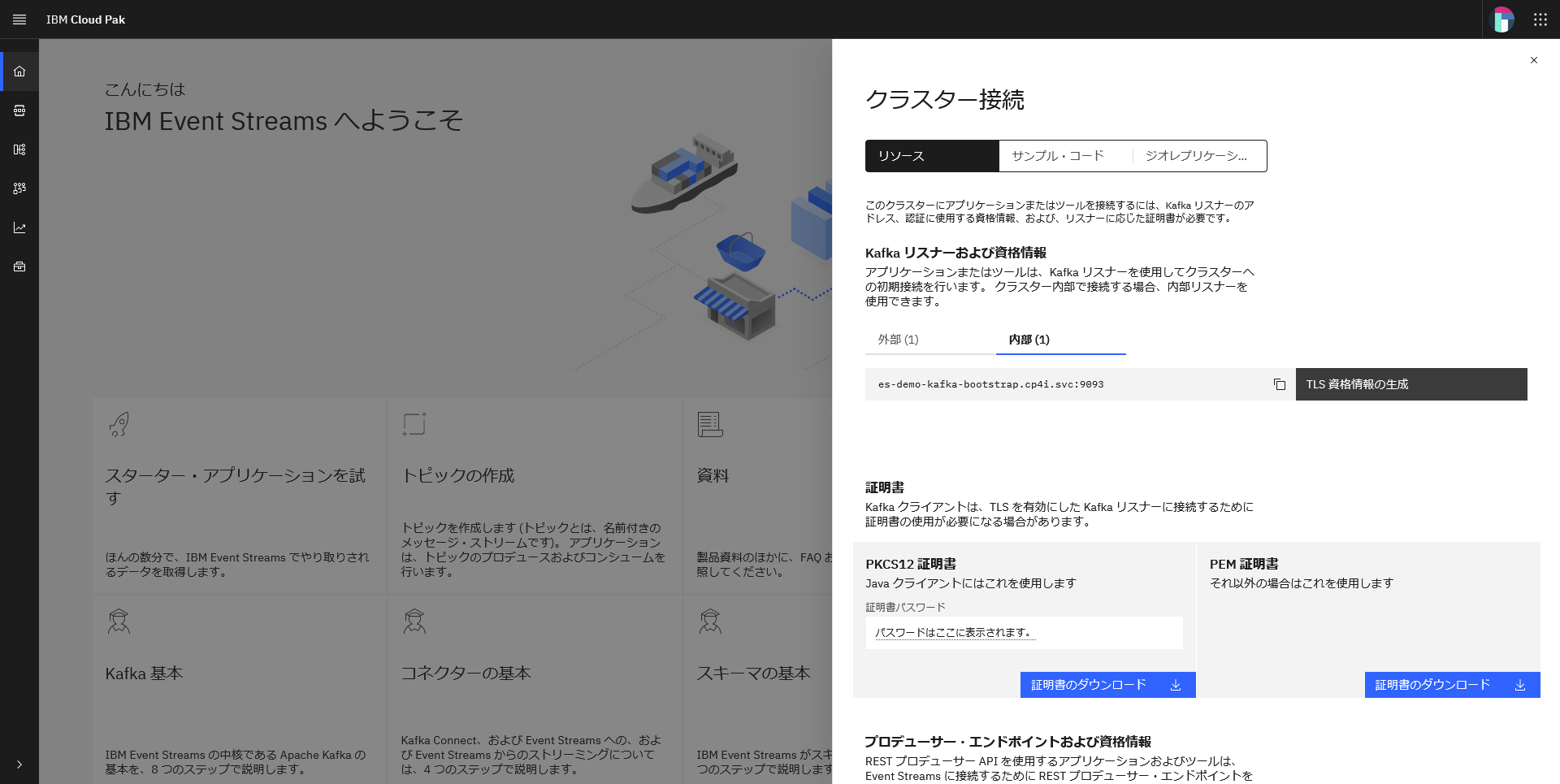Image resolution: width=1560 pixels, height=784 pixels.
Task: Click プロデューサー・エンドポイントおよび資格情報 heading
Action: pos(1007,742)
